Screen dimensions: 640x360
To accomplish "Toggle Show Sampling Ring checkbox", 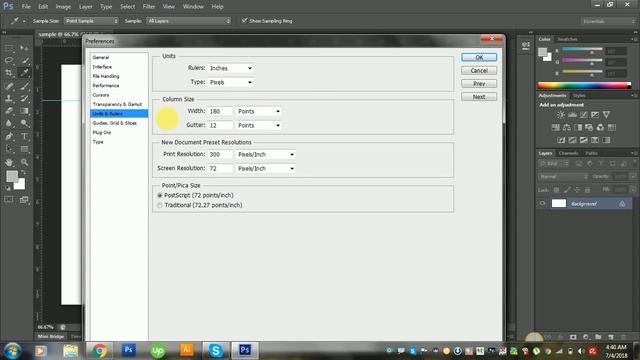I will 267,21.
